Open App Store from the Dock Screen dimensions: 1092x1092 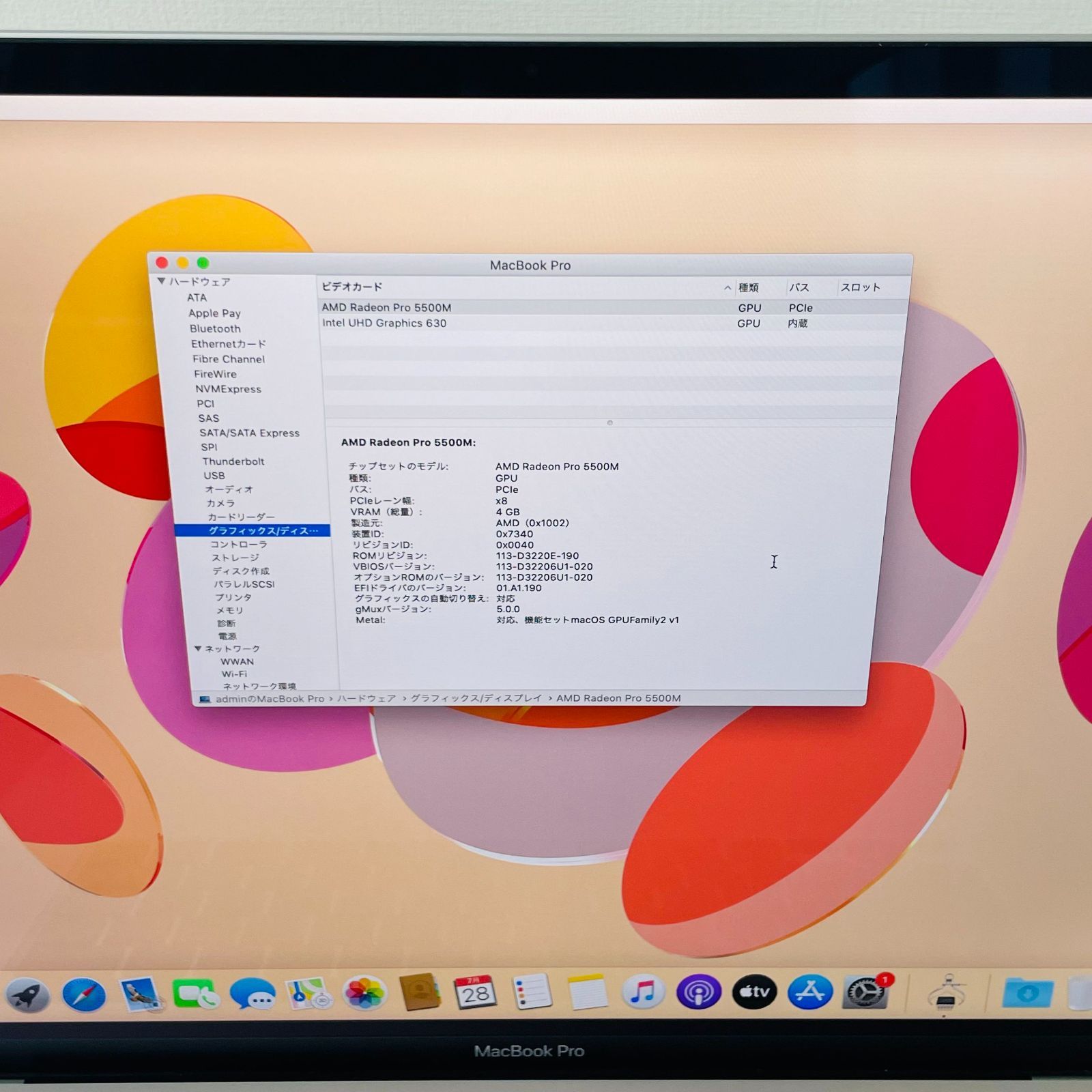coord(810,992)
